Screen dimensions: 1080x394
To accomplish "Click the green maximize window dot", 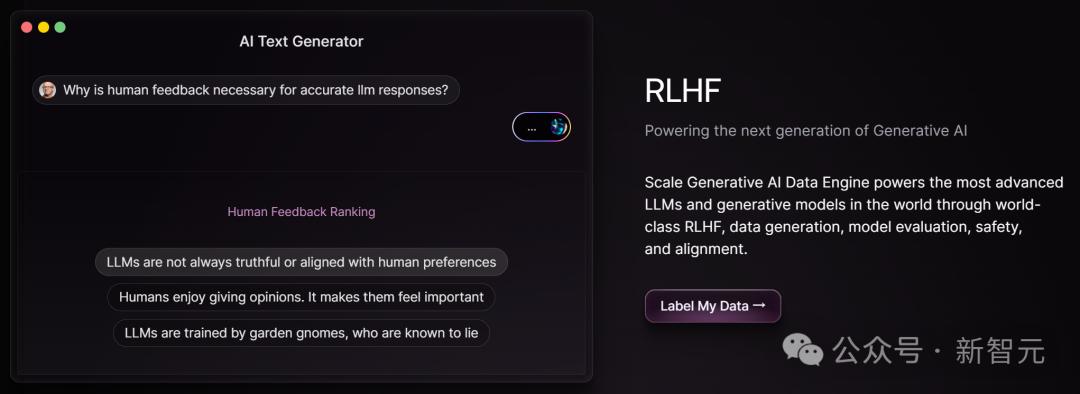I will pyautogui.click(x=60, y=28).
